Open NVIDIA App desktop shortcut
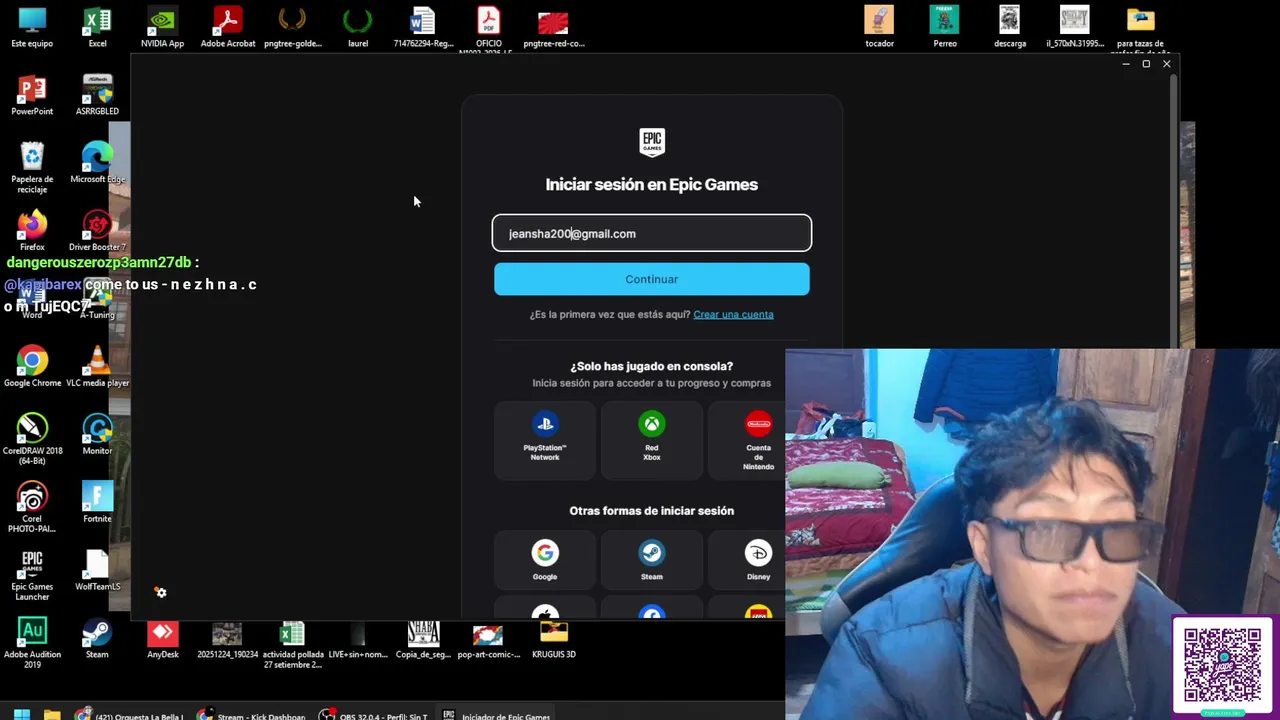 (x=162, y=27)
